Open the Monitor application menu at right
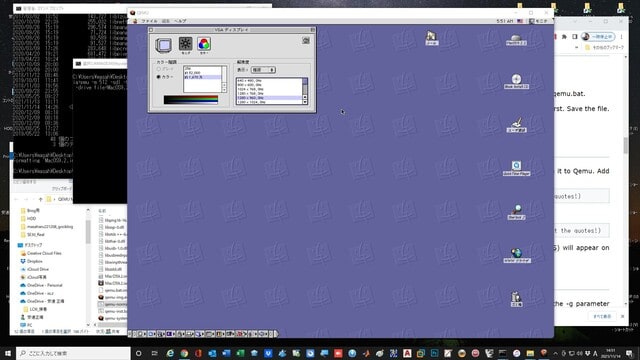The image size is (640, 360). pos(538,21)
